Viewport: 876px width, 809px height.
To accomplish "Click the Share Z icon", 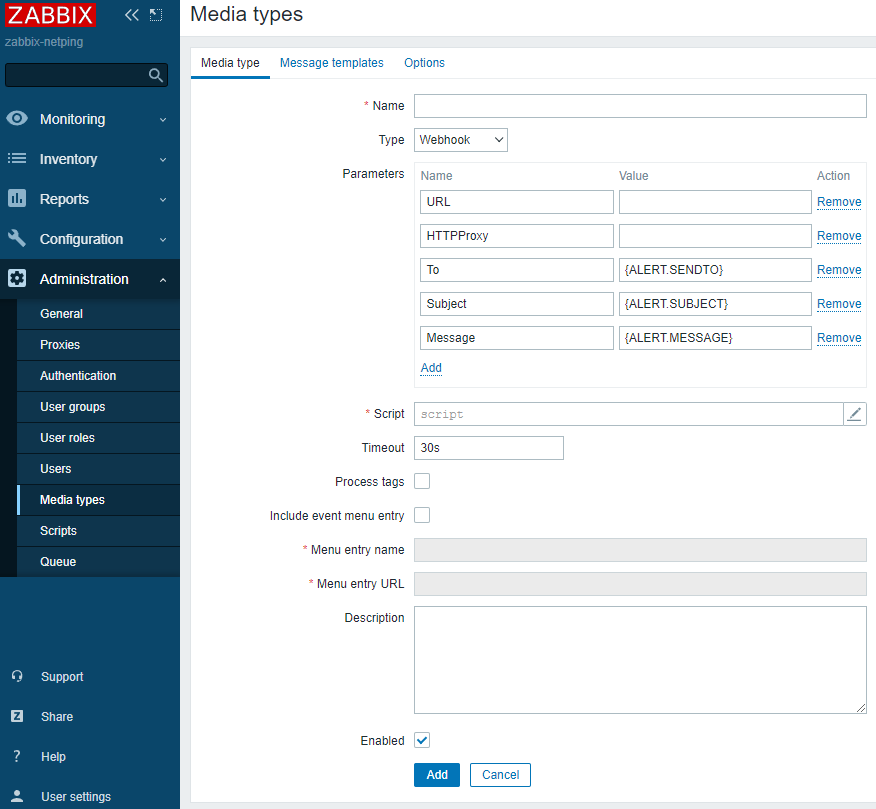I will 17,717.
